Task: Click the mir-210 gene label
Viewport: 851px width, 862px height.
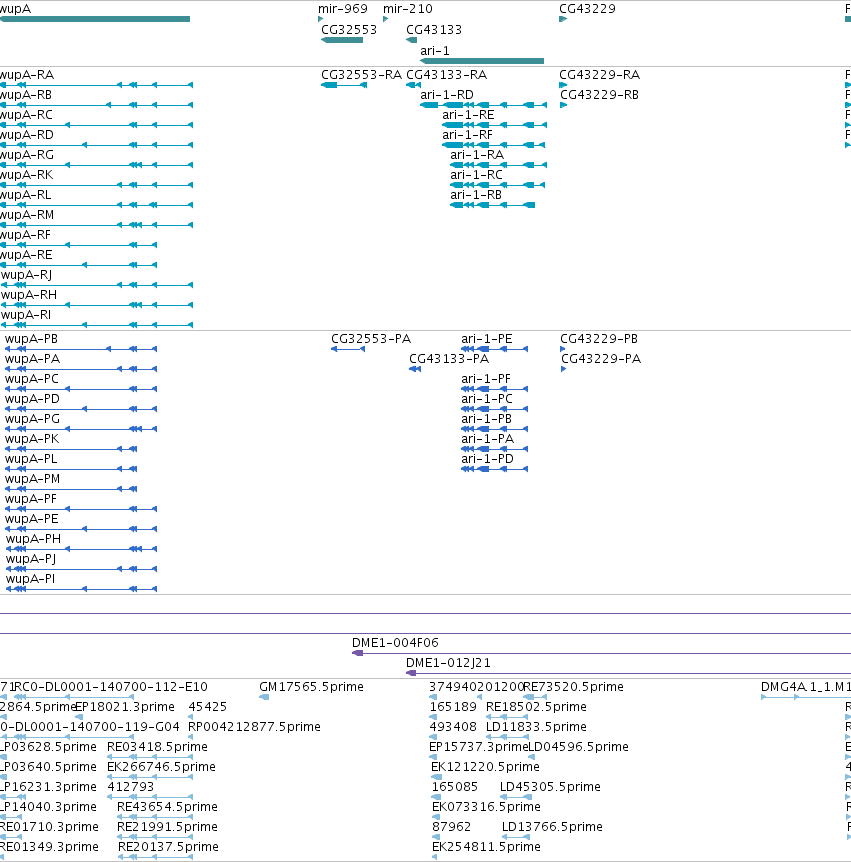Action: pyautogui.click(x=407, y=9)
